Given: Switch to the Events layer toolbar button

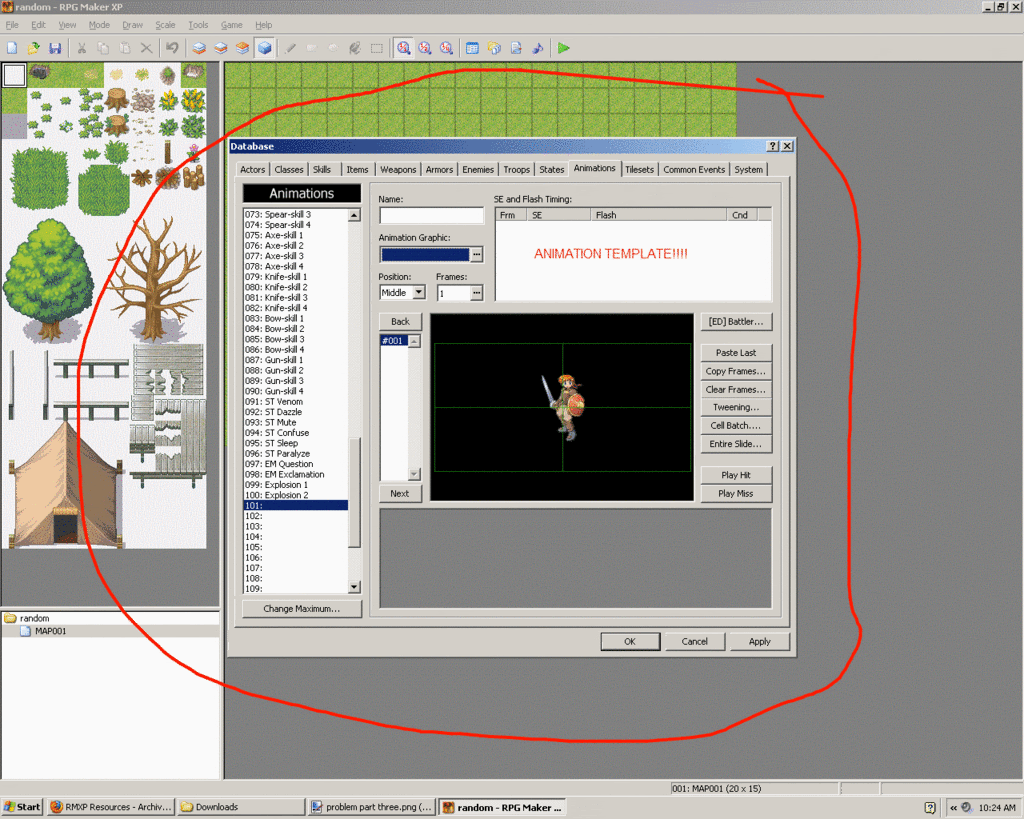Looking at the screenshot, I should (264, 47).
